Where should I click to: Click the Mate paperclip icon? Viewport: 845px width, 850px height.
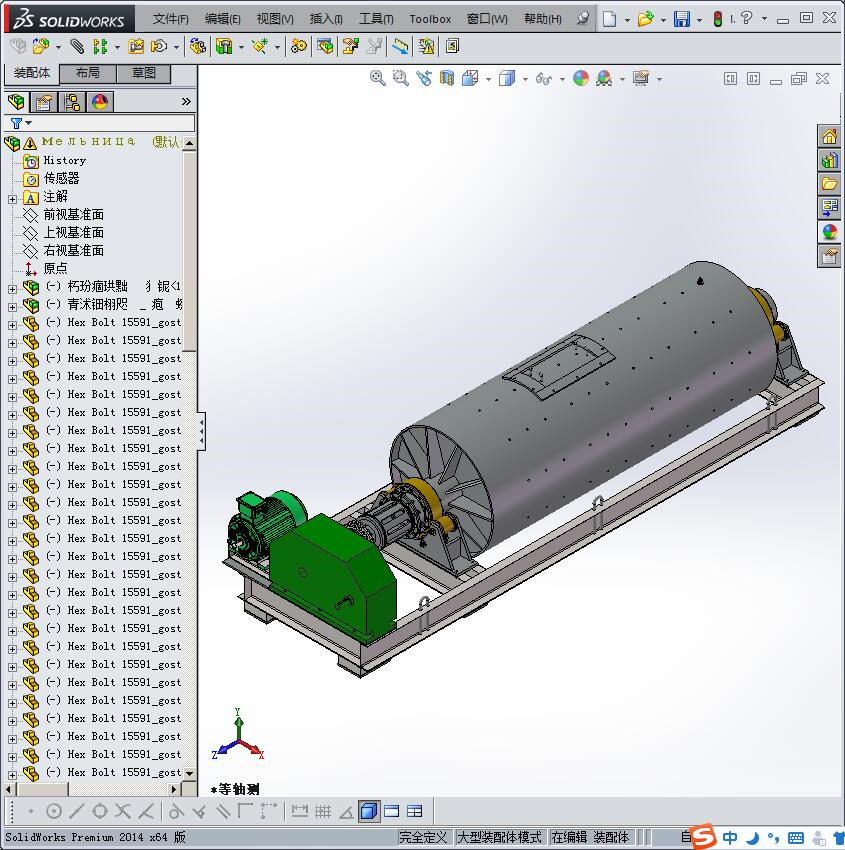click(x=77, y=47)
